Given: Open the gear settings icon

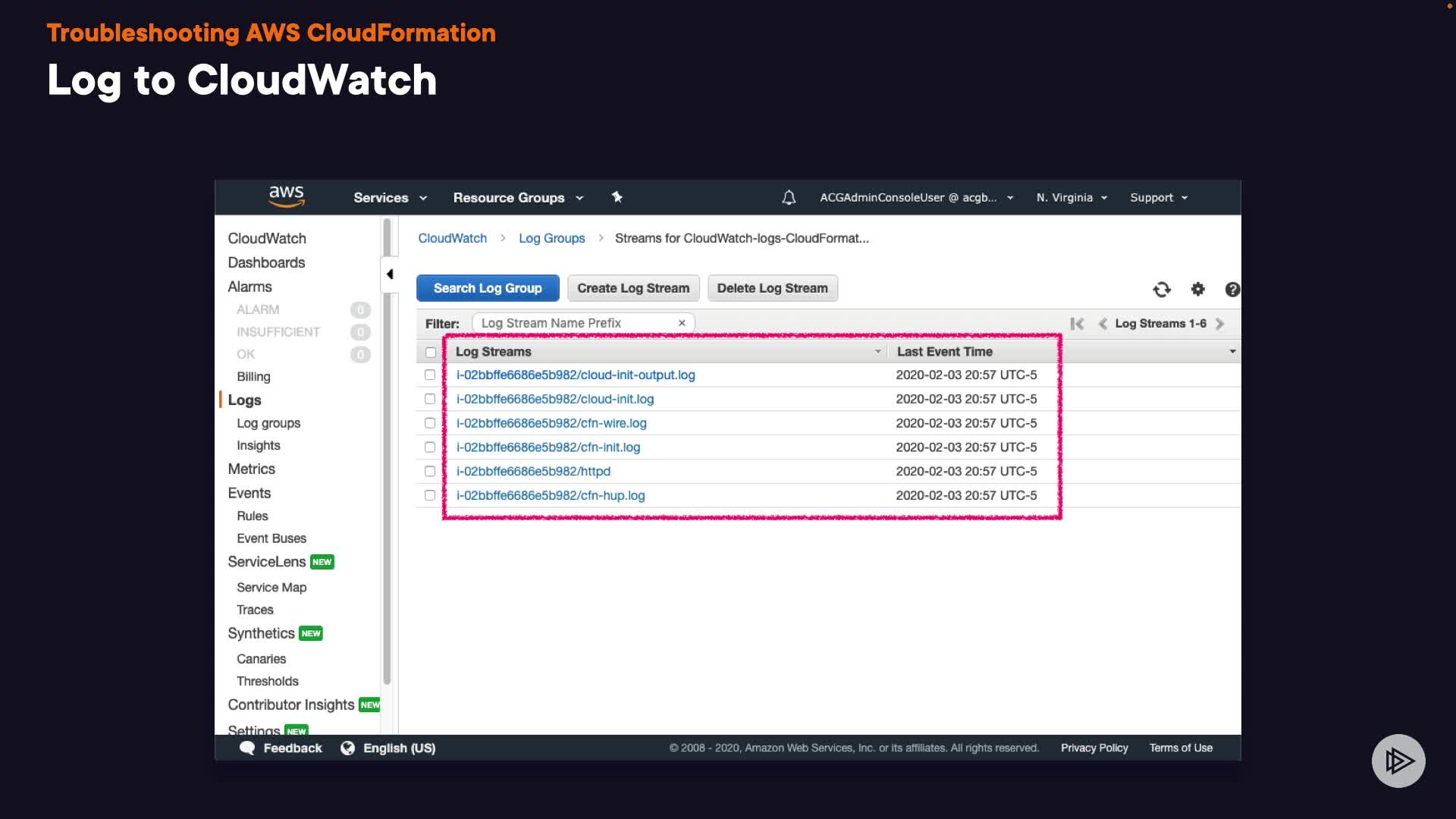Looking at the screenshot, I should tap(1198, 289).
